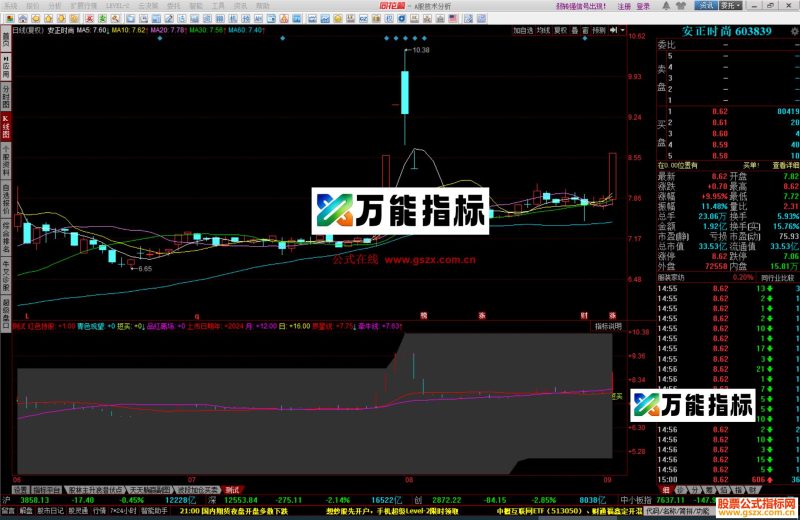The image size is (800, 520).
Task: Click the colorful first toolbar icon
Action: (x=10, y=19)
